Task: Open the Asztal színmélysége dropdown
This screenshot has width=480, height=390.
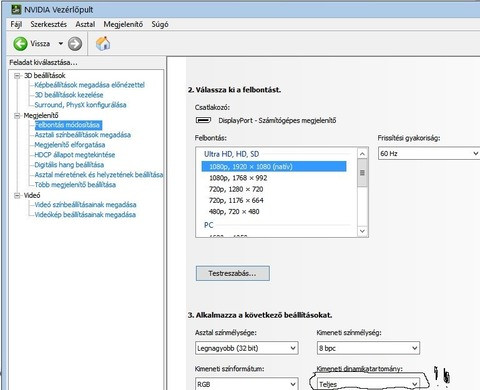Action: pos(247,348)
